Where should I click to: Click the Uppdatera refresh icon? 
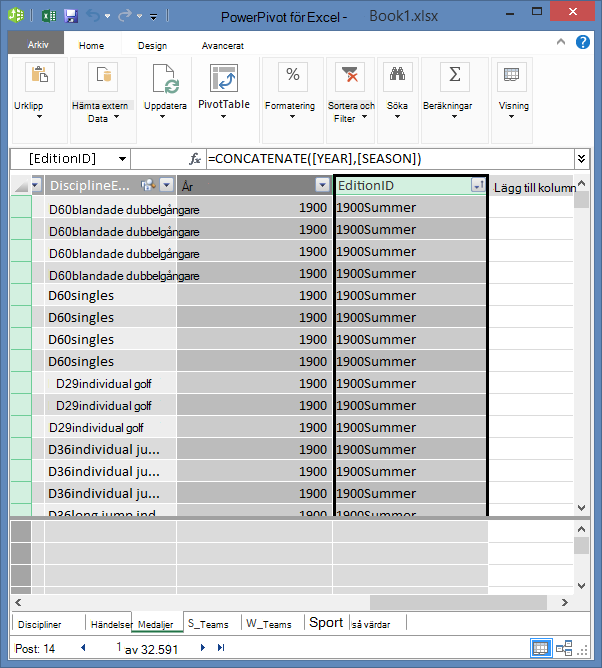pyautogui.click(x=165, y=78)
